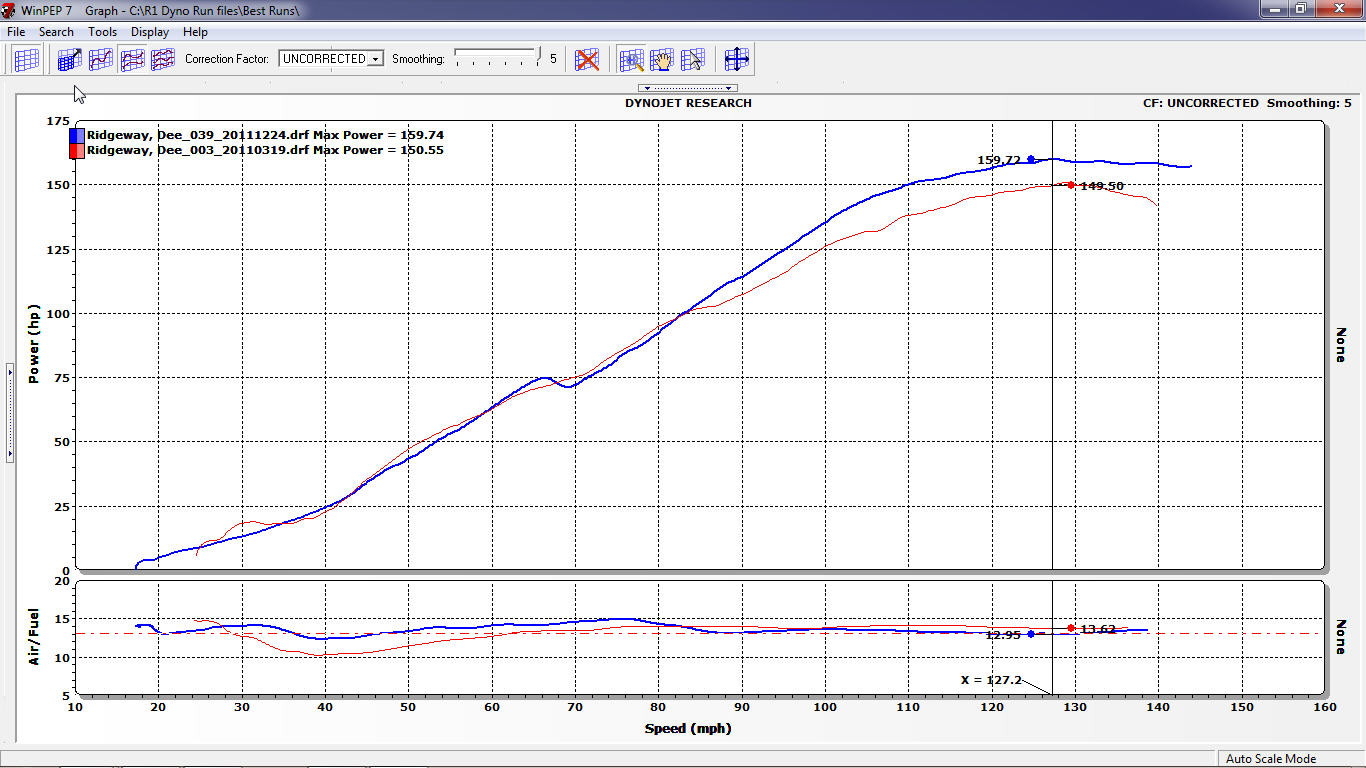The width and height of the screenshot is (1366, 768).
Task: Click the Speed (mph) axis label
Action: coord(687,728)
